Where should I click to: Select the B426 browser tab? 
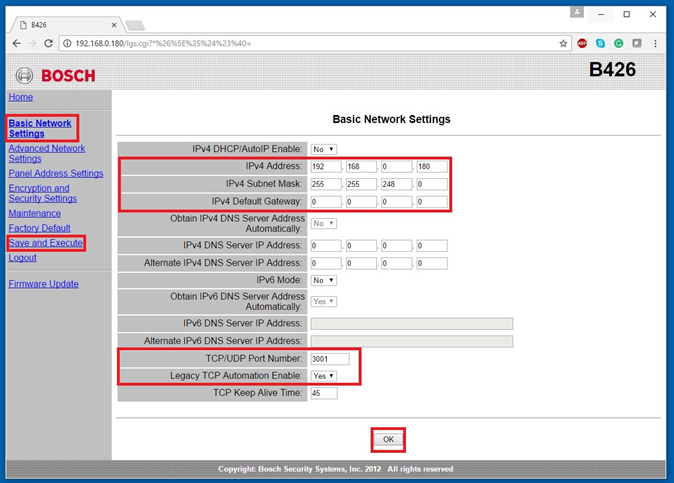pos(67,25)
